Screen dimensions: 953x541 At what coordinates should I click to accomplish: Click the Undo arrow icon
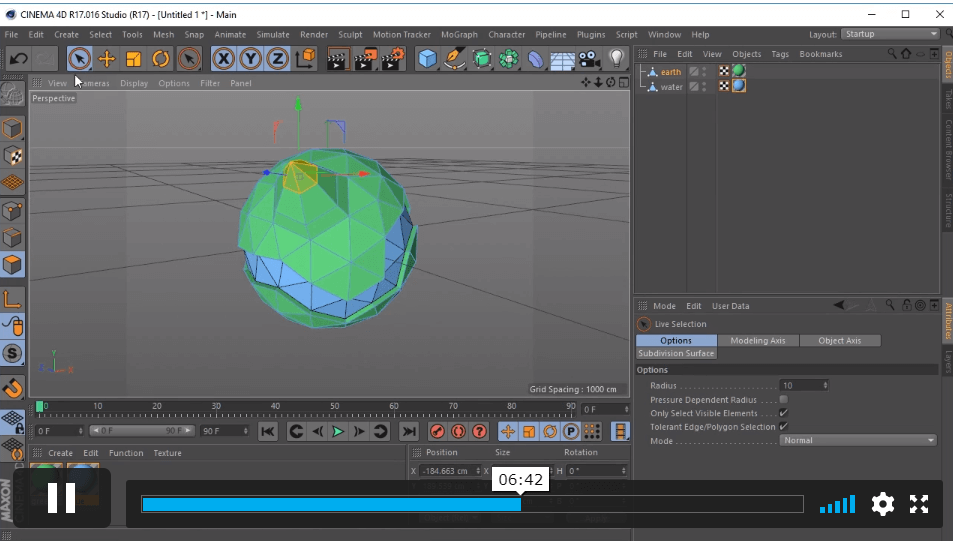[18, 59]
